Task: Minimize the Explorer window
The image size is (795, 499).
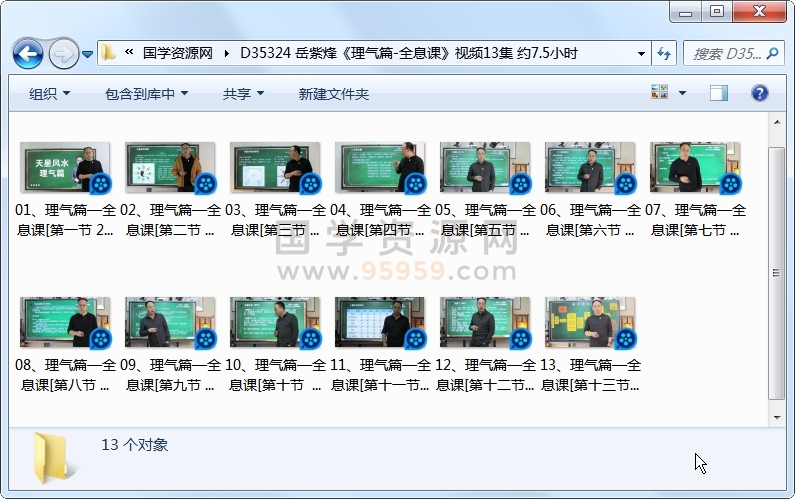Action: click(685, 12)
